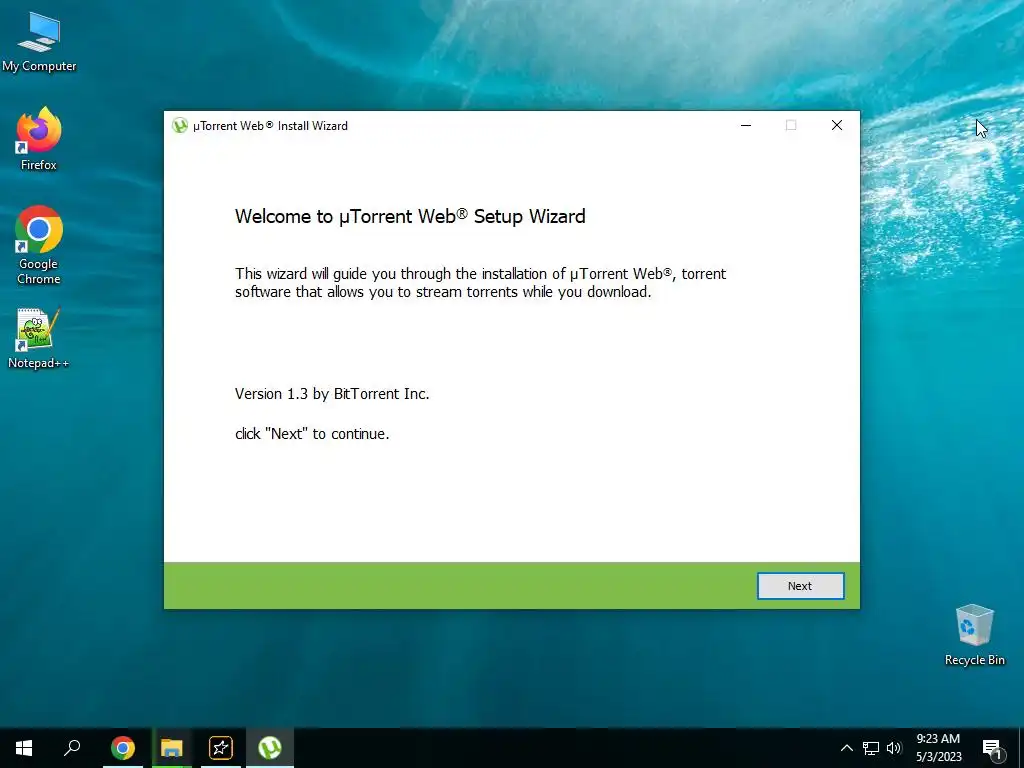The width and height of the screenshot is (1024, 768).
Task: Switch to Chrome in the taskbar
Action: click(123, 748)
